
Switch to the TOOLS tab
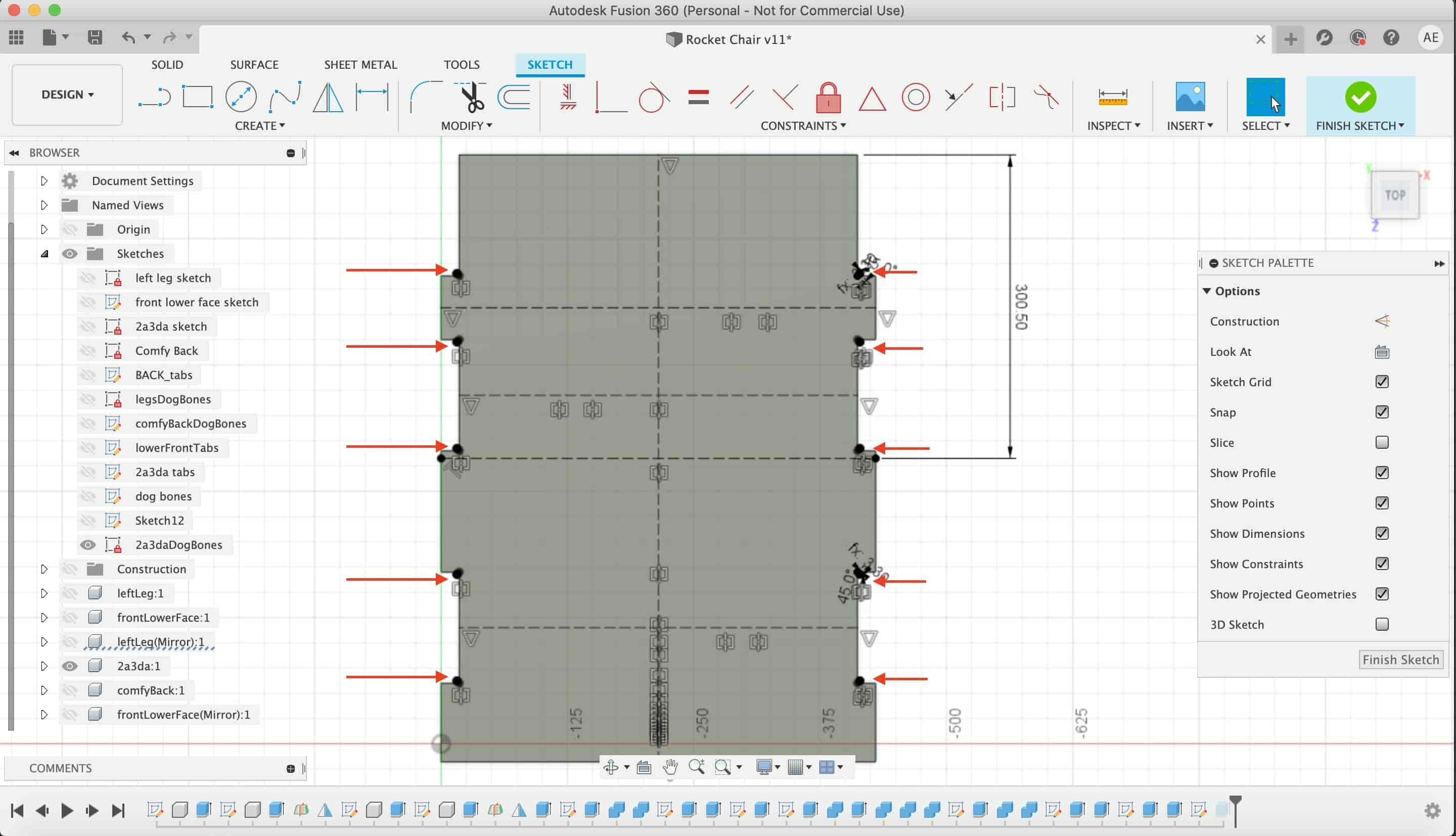pos(462,65)
